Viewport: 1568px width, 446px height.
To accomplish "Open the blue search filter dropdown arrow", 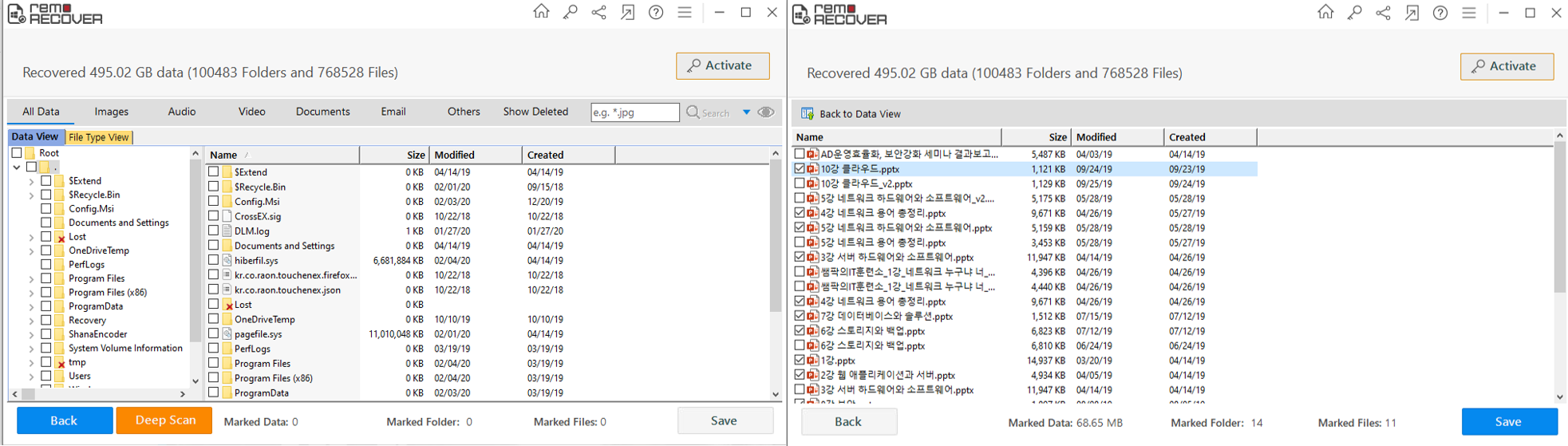I will coord(746,112).
